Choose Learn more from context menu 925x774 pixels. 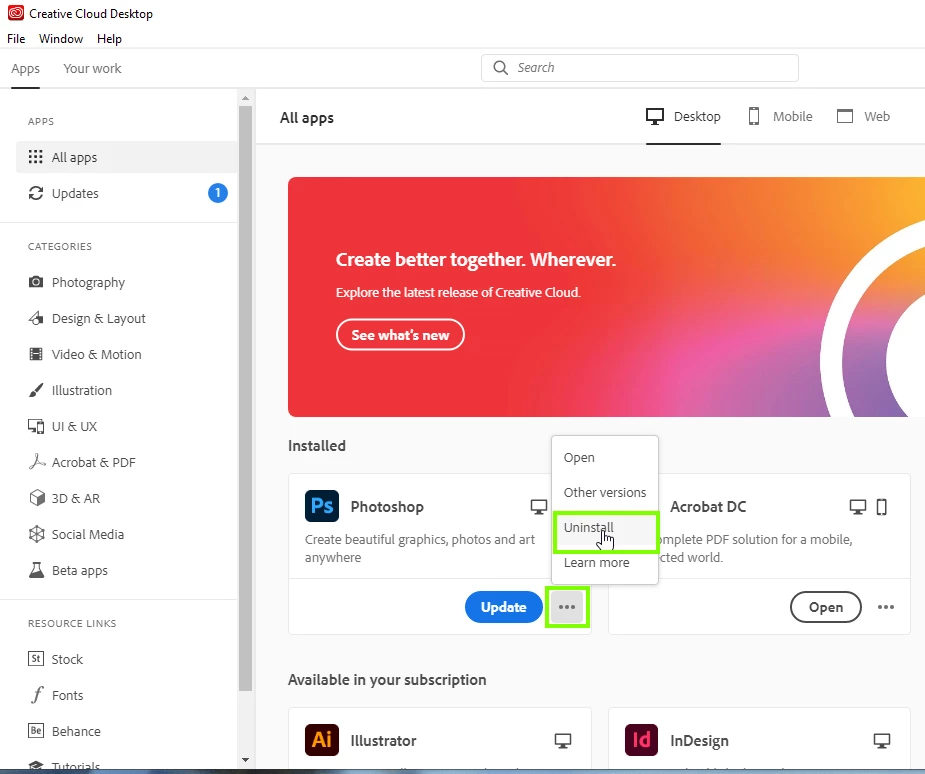pyautogui.click(x=605, y=562)
